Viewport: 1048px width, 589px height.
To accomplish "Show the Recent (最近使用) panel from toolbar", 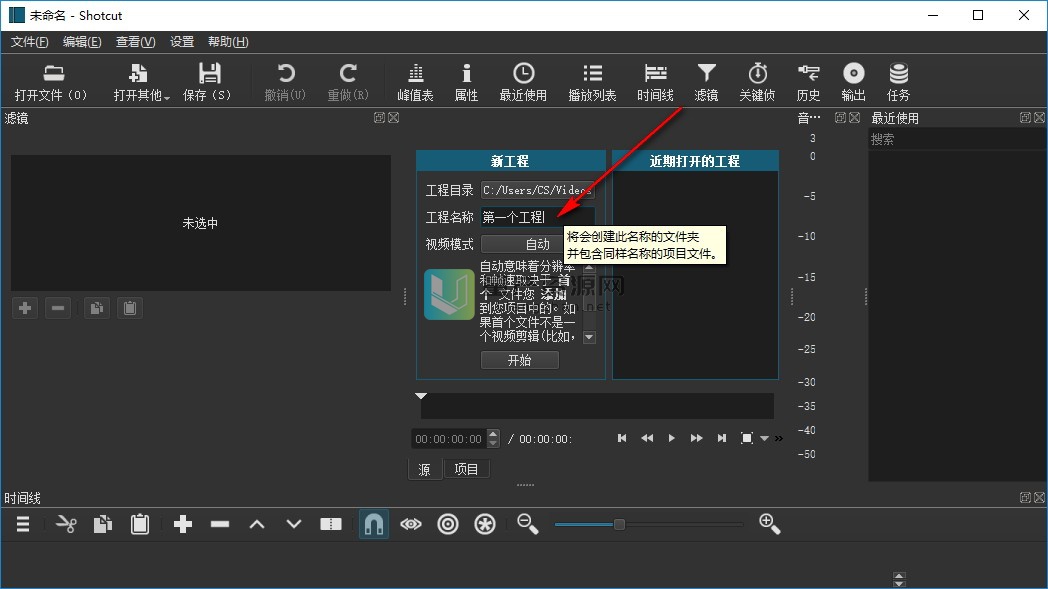I will tap(523, 82).
